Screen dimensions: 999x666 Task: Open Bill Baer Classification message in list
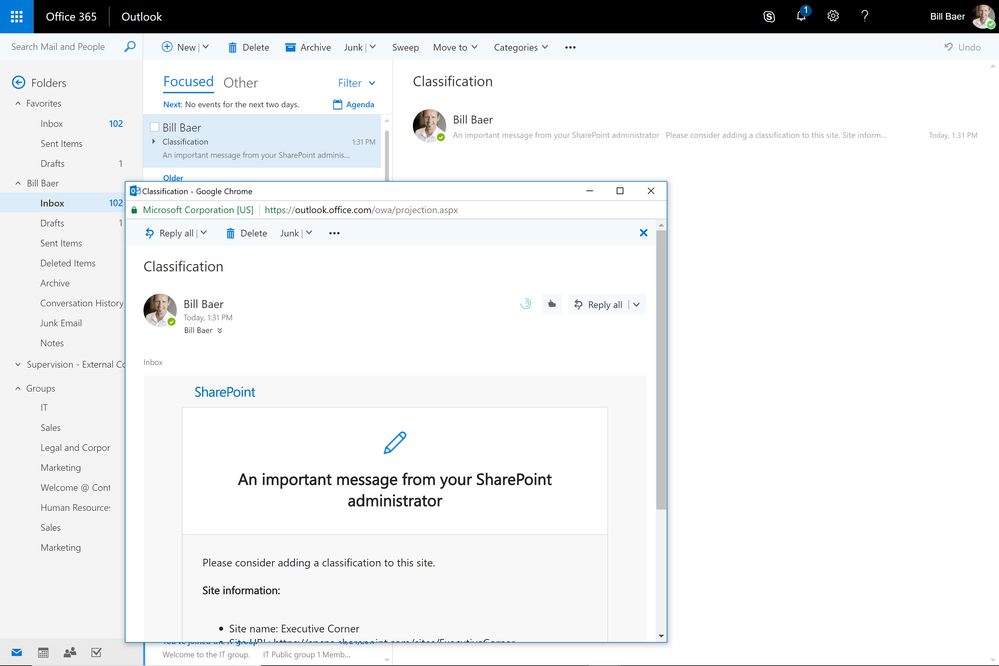[262, 141]
